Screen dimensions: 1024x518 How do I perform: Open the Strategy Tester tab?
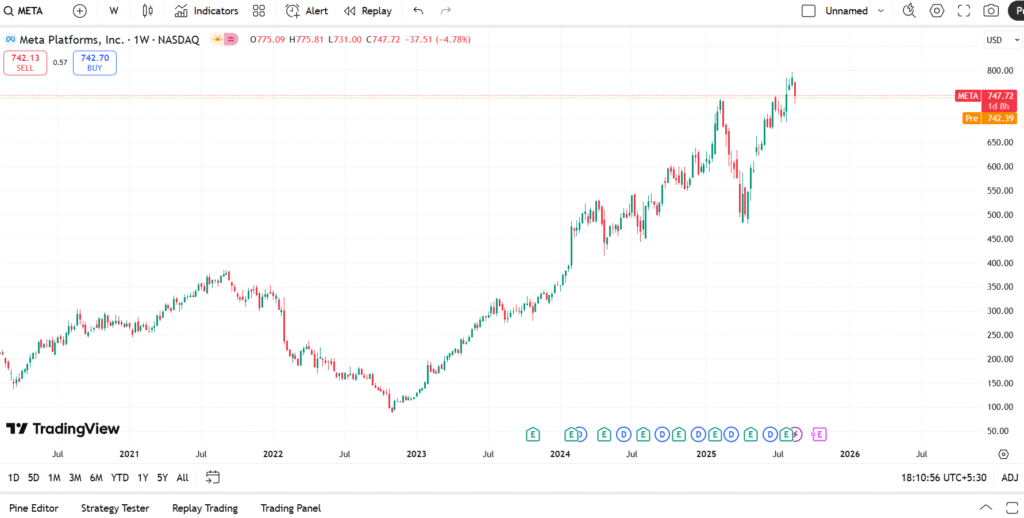(x=115, y=508)
